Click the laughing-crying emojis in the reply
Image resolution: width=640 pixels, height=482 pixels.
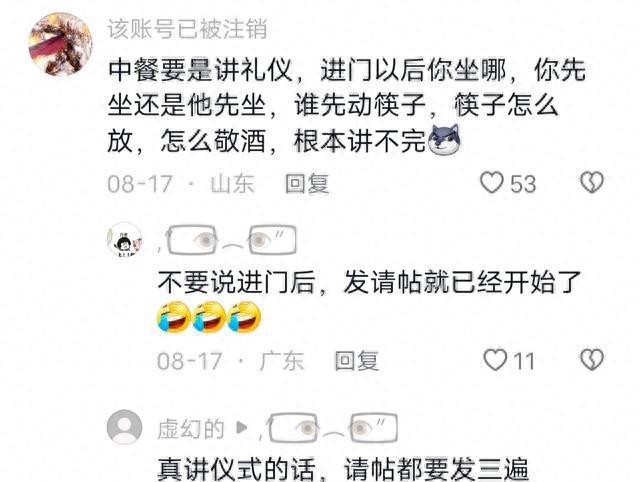click(x=209, y=317)
